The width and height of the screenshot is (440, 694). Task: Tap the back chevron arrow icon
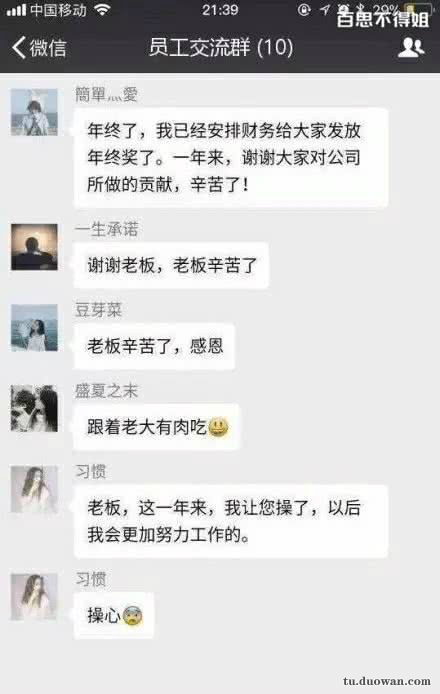coord(19,47)
